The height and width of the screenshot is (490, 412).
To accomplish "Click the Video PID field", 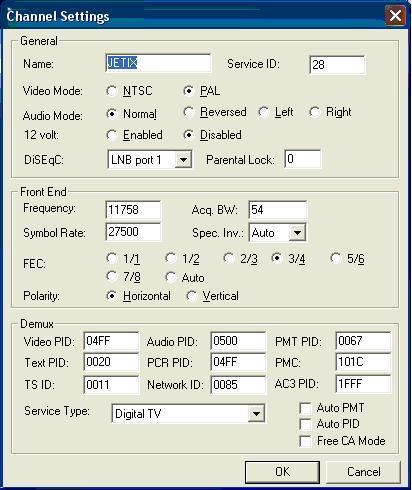I will point(111,341).
